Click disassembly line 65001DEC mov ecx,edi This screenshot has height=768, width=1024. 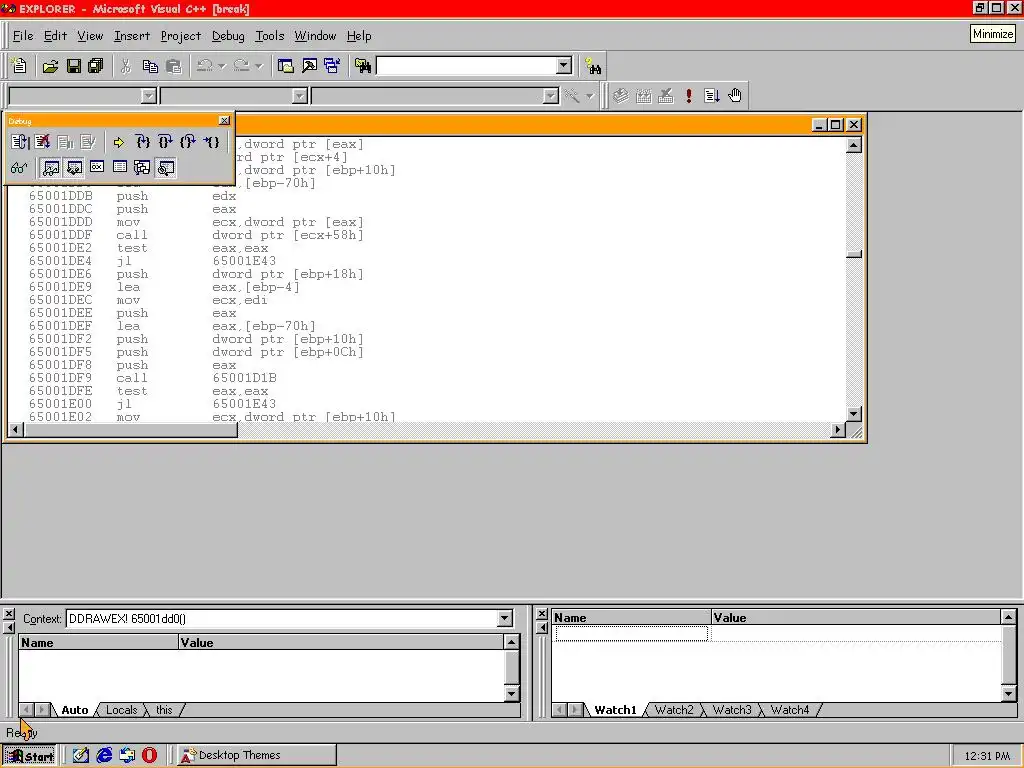(x=148, y=300)
